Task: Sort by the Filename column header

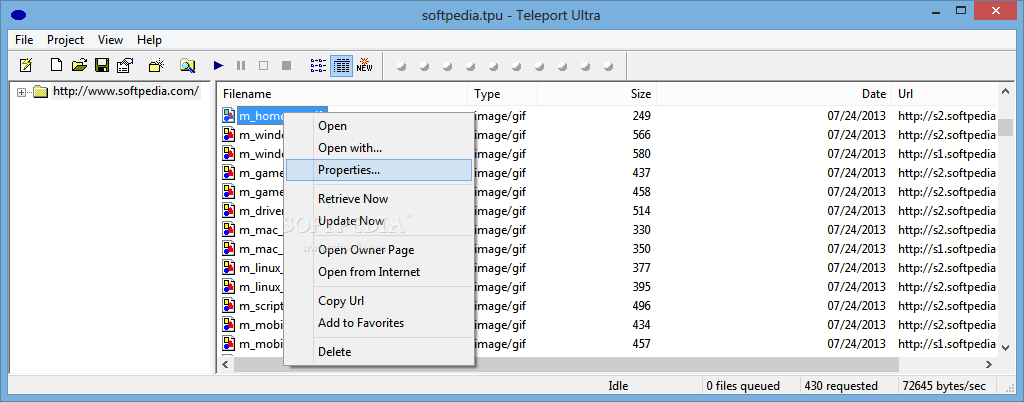Action: tap(342, 94)
